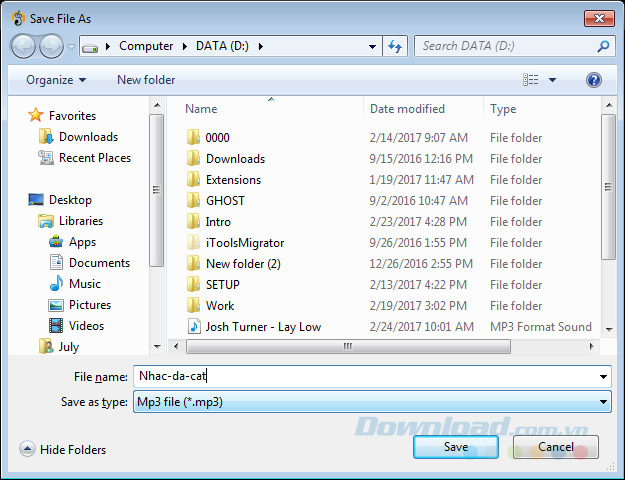Sort by the Date modified column

[x=408, y=109]
